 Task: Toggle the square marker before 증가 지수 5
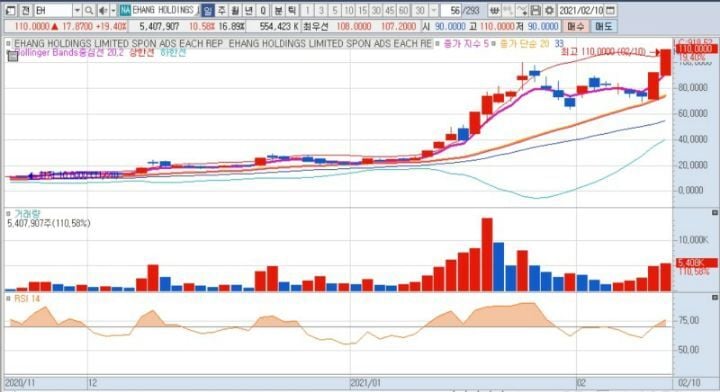(x=438, y=44)
